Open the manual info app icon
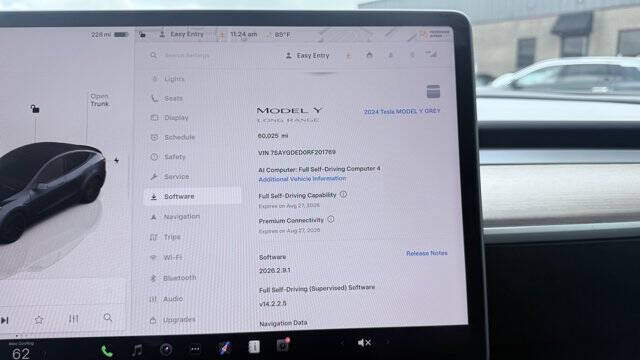 tap(253, 347)
